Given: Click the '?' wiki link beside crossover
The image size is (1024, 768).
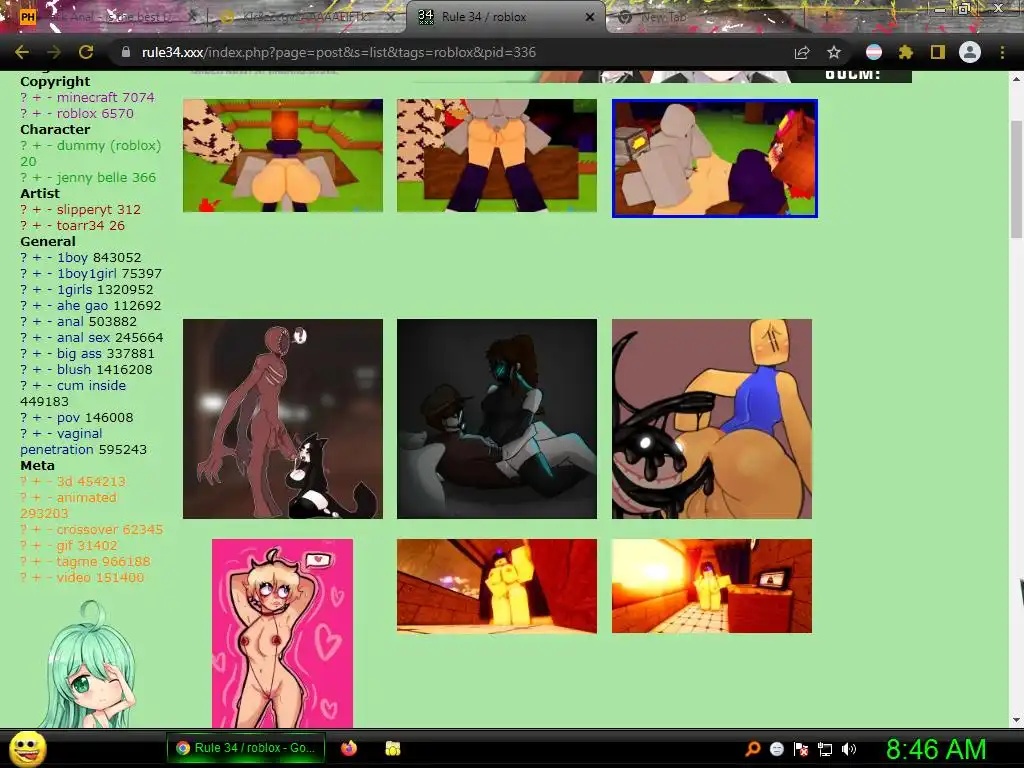Looking at the screenshot, I should pos(24,529).
